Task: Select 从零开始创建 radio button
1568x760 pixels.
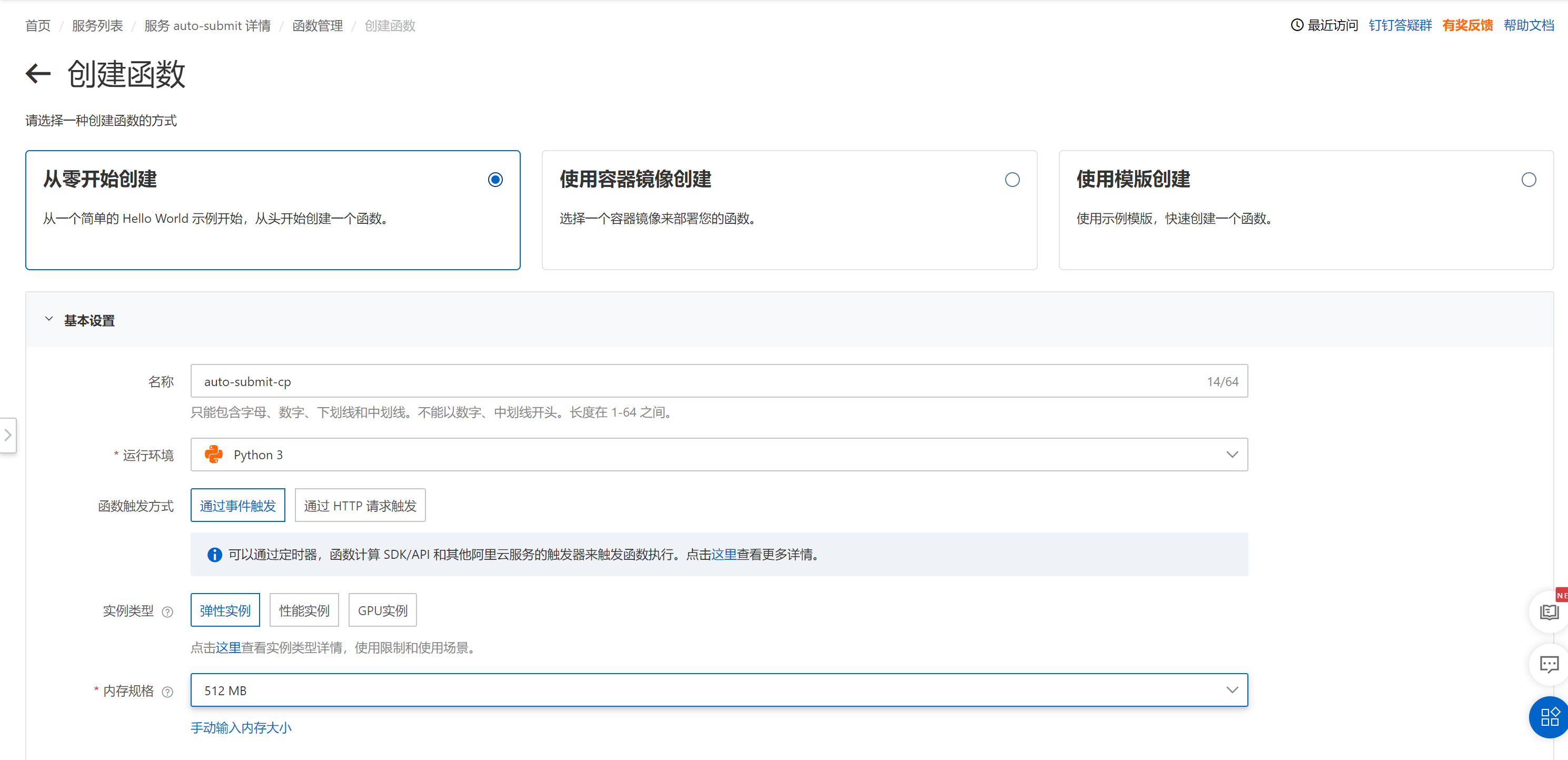Action: [495, 180]
